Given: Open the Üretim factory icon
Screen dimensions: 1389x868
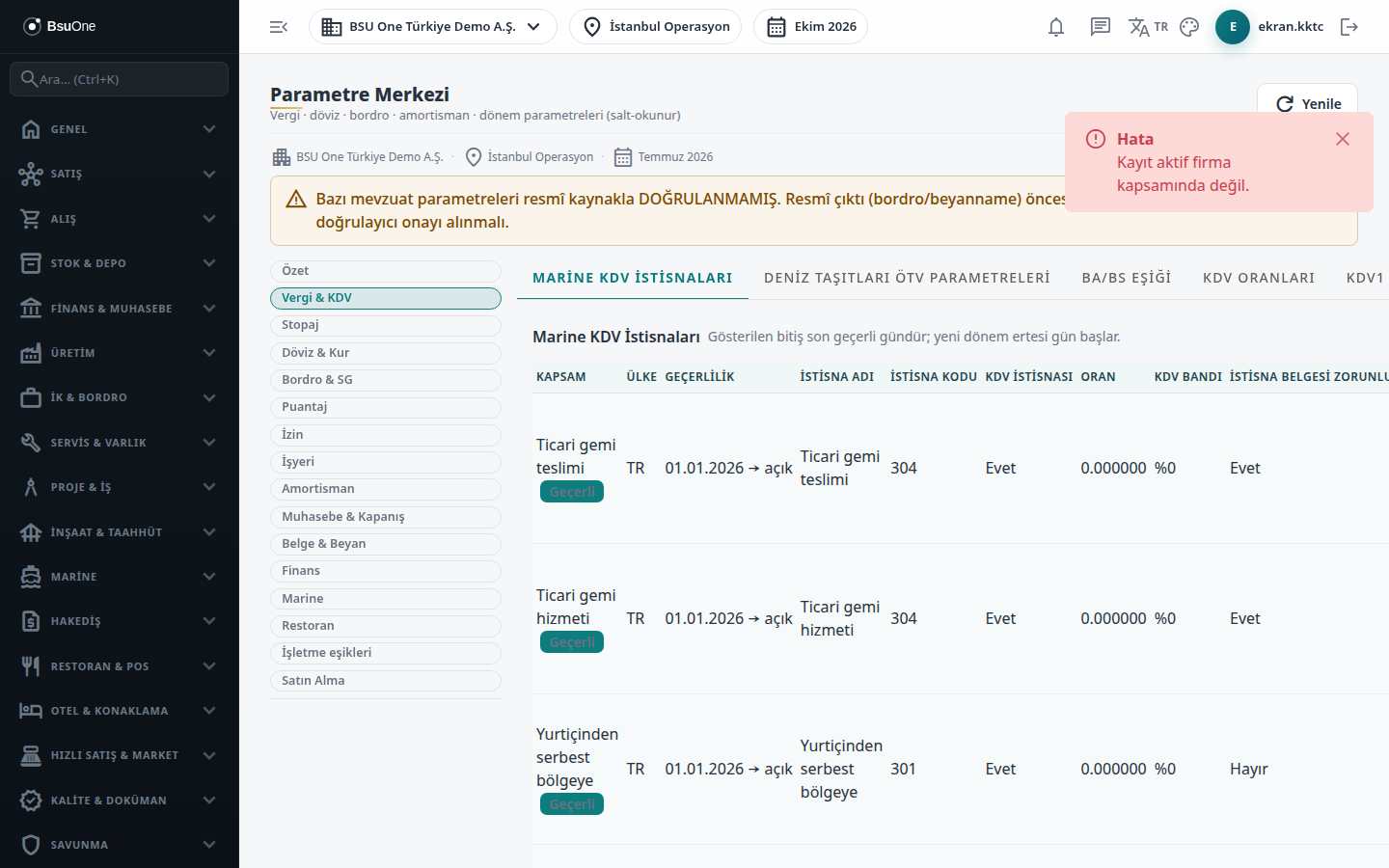Looking at the screenshot, I should point(31,353).
